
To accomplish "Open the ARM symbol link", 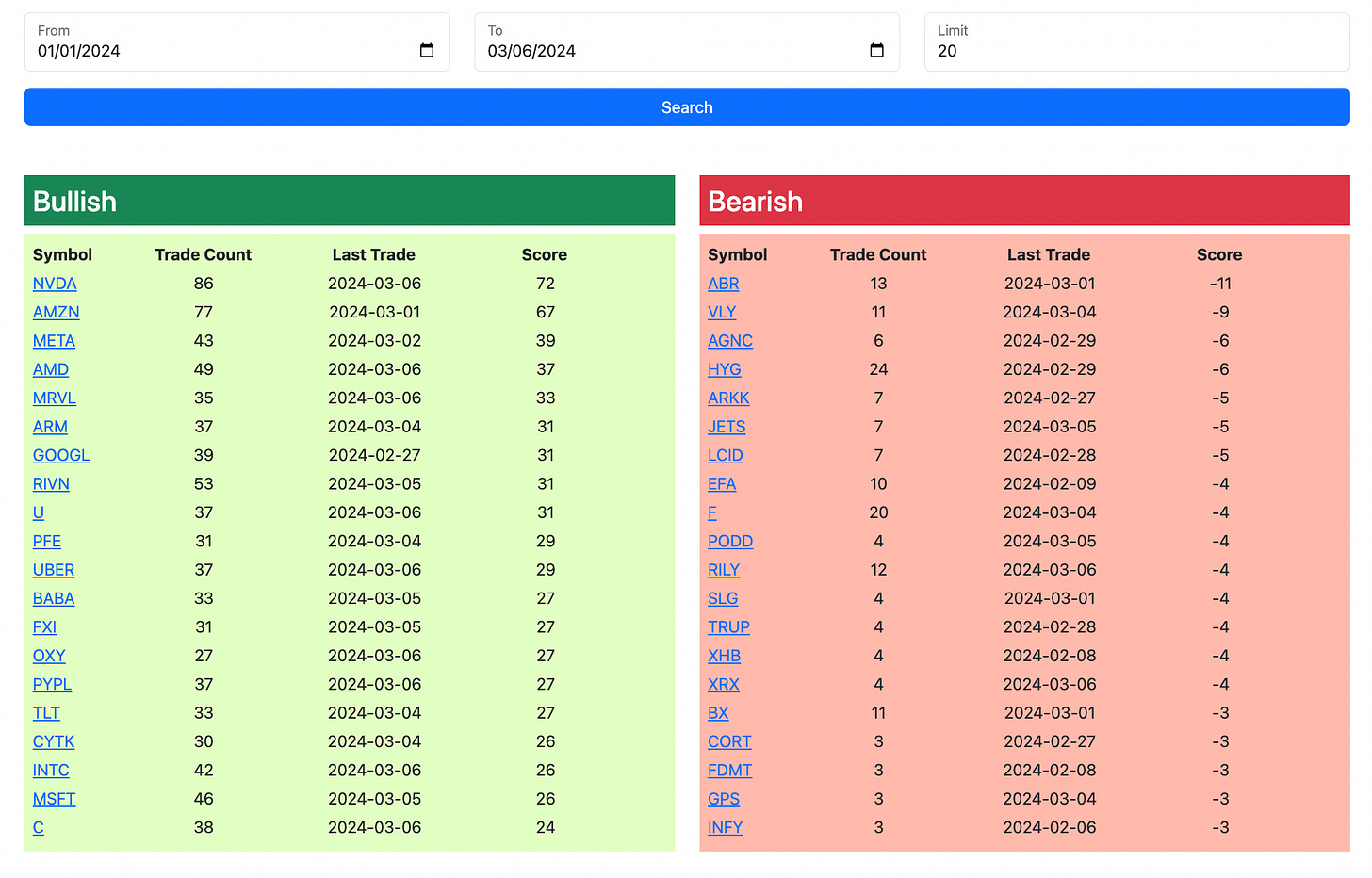I will pyautogui.click(x=50, y=427).
